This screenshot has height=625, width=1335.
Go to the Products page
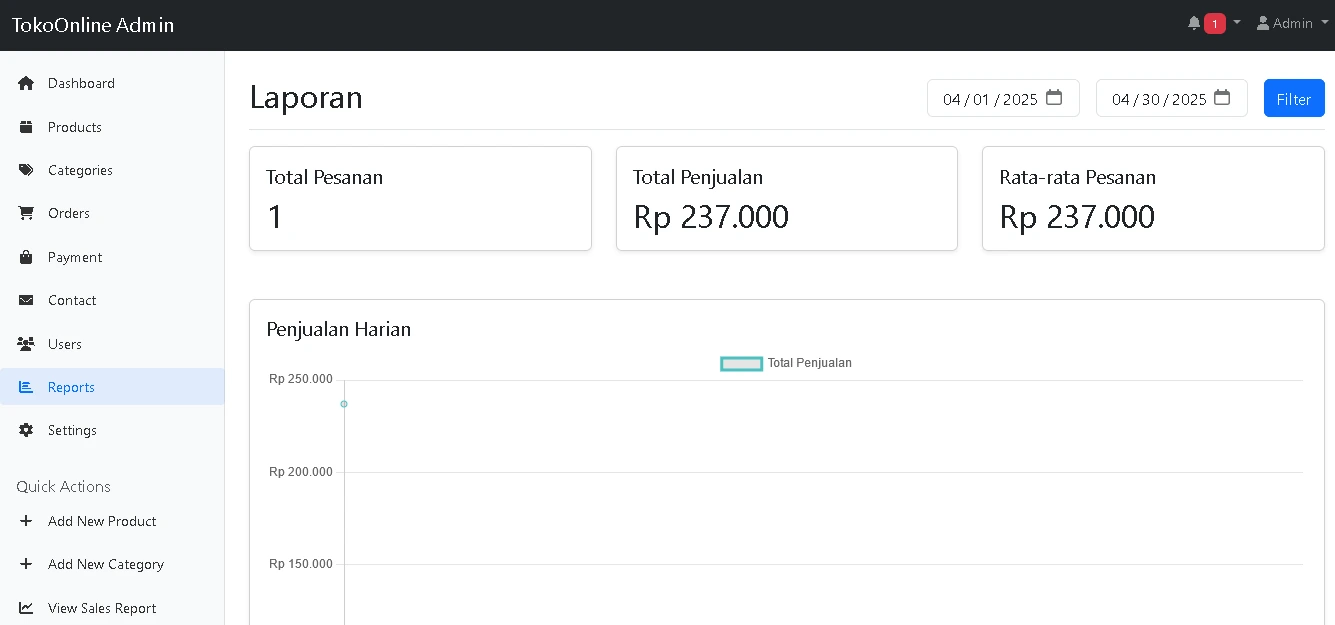pos(112,127)
